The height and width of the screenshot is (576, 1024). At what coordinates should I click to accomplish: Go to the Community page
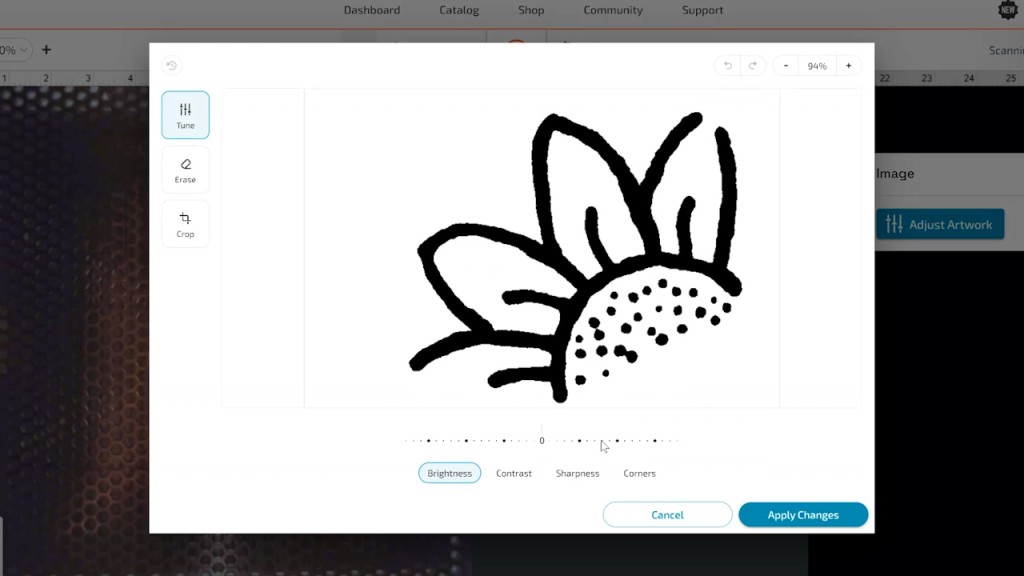pos(613,10)
